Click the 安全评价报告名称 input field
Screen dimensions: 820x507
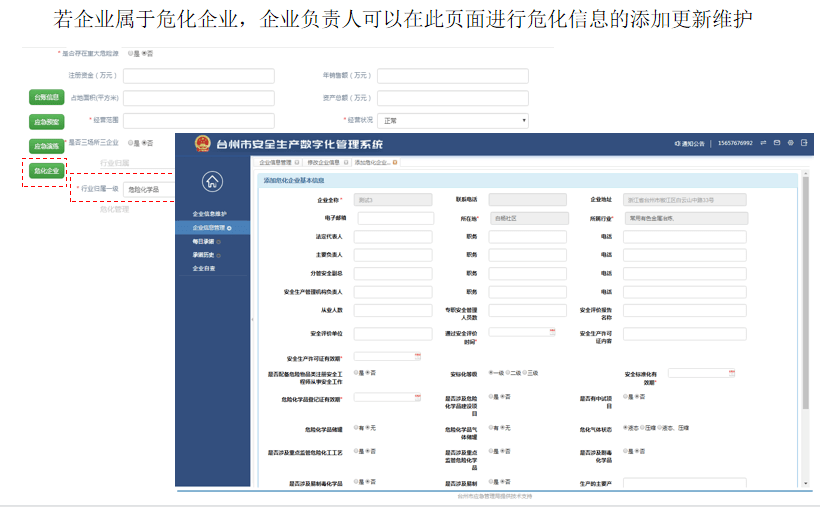pos(685,310)
